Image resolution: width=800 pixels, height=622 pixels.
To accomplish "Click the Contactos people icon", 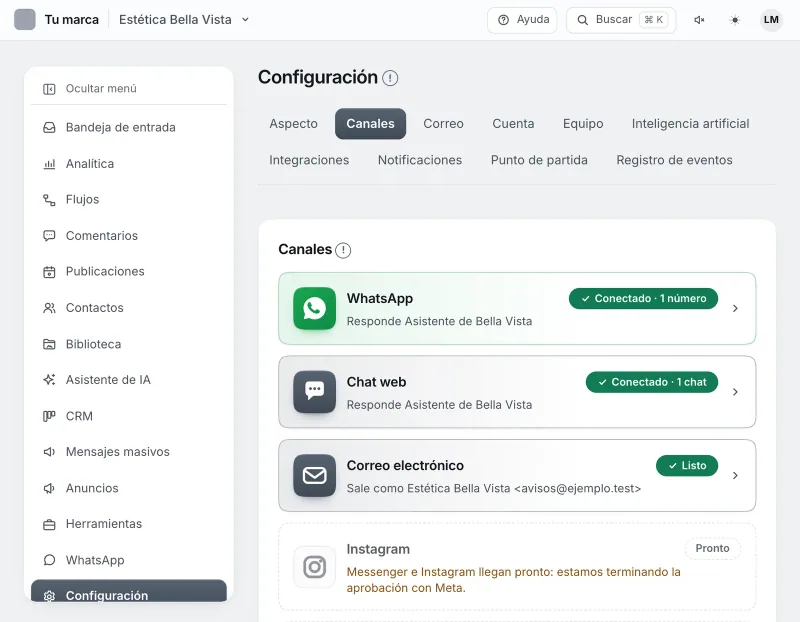I will click(49, 308).
